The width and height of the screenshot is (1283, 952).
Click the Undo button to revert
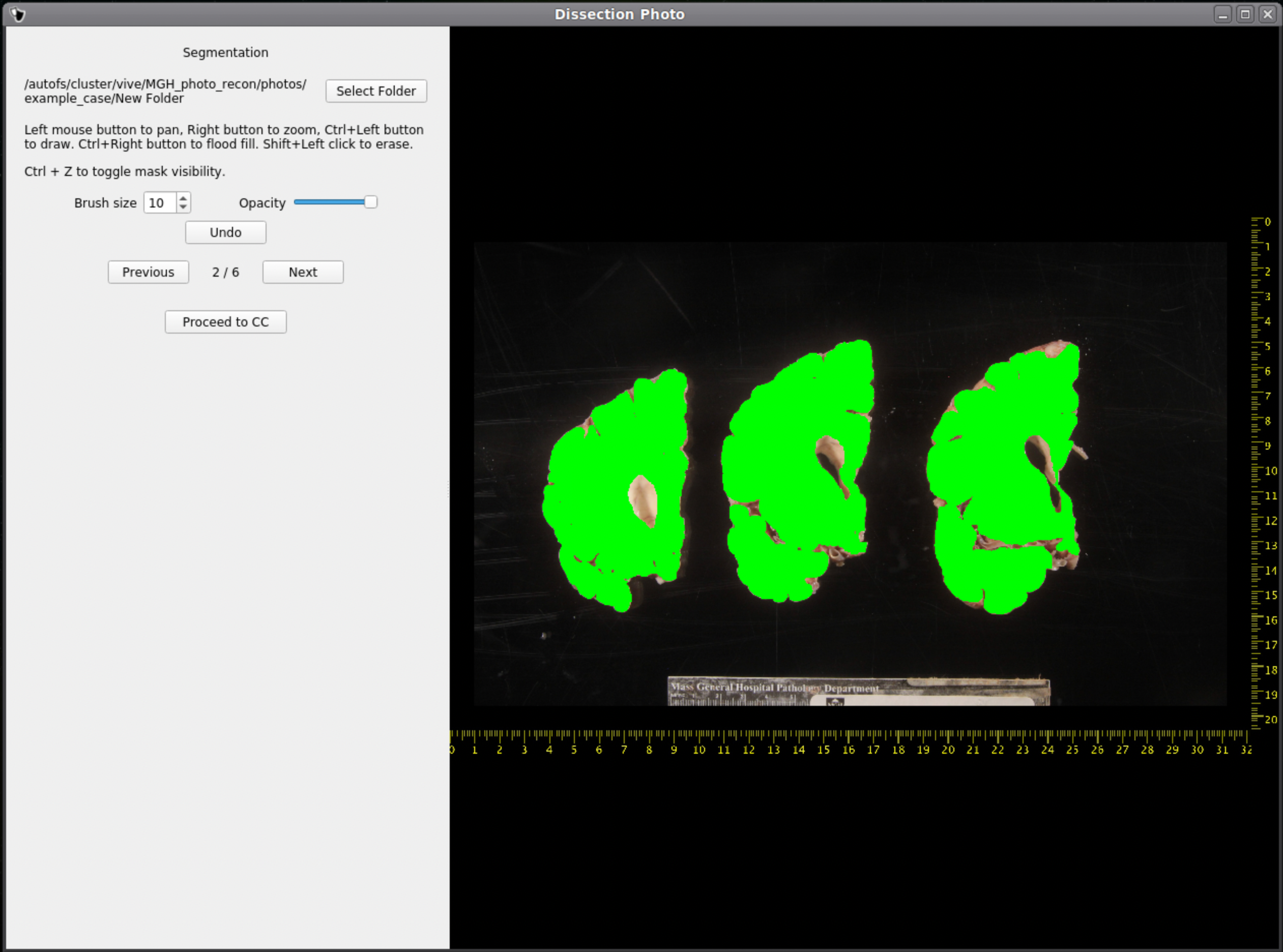pos(226,232)
